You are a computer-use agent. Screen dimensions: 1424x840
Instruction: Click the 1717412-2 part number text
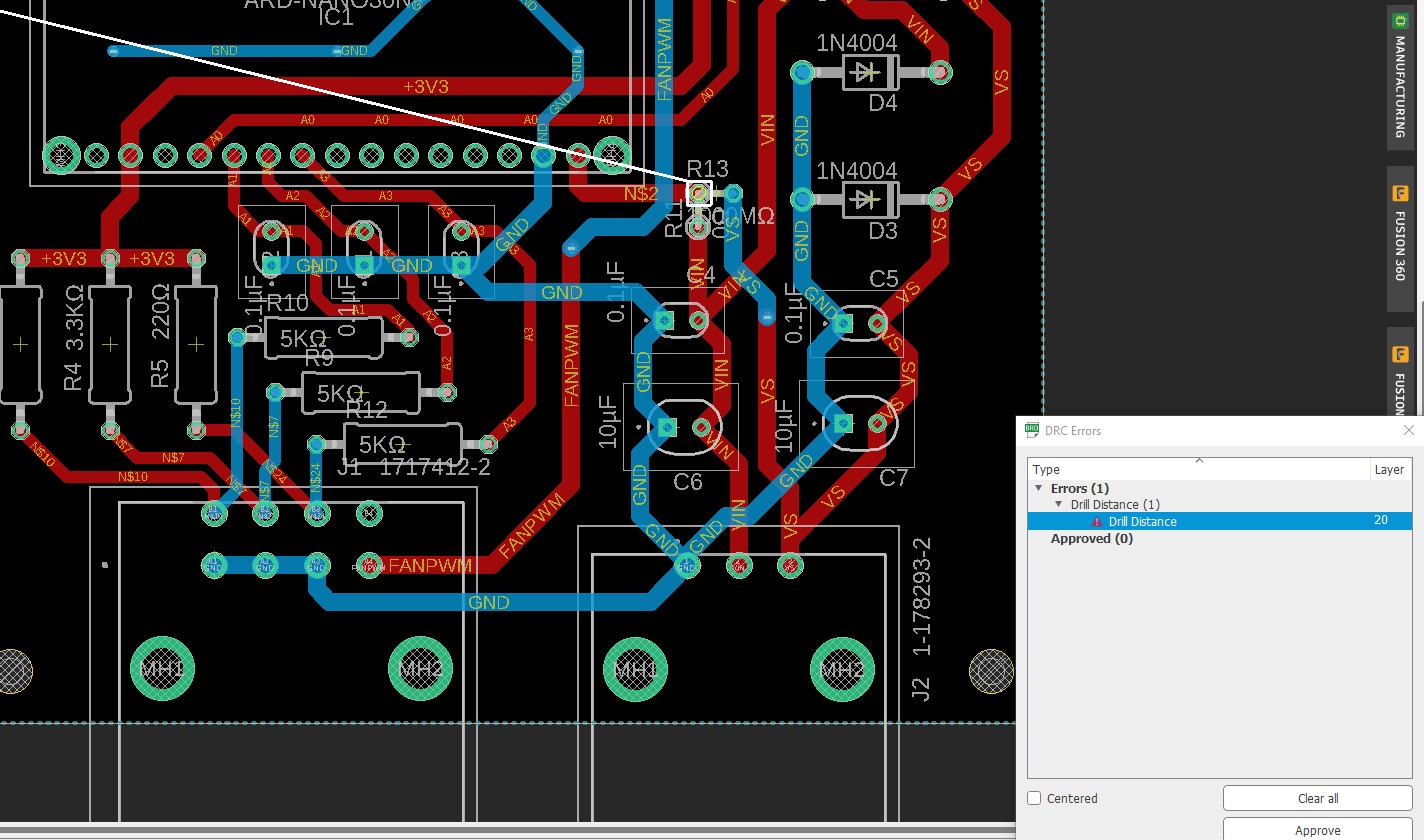(435, 467)
